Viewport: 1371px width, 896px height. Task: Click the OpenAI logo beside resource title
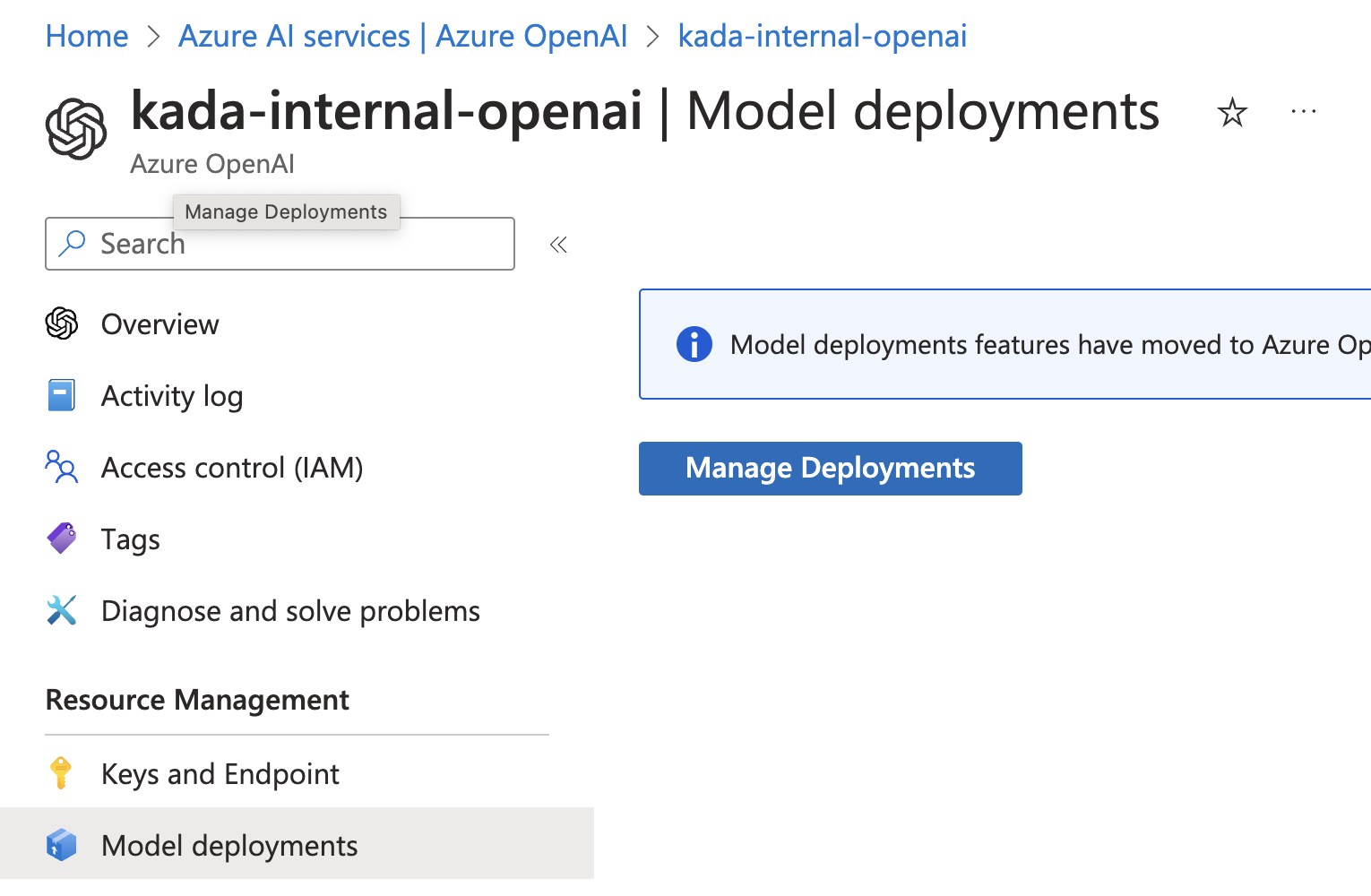tap(76, 129)
